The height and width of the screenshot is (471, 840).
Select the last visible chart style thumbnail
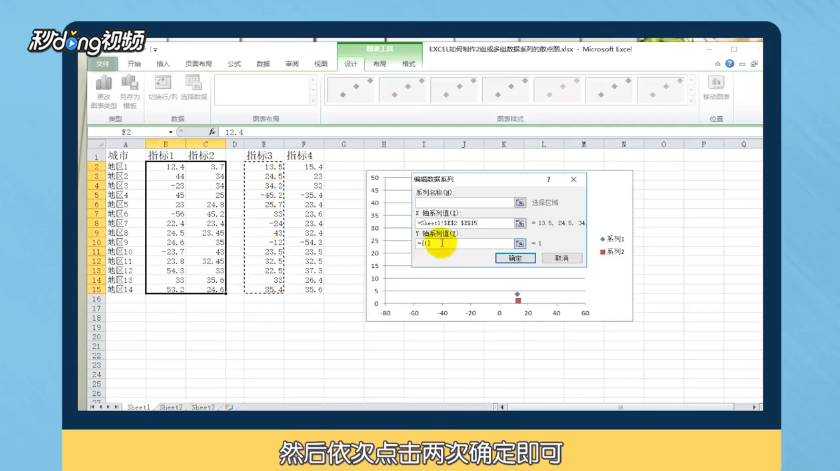[x=661, y=89]
